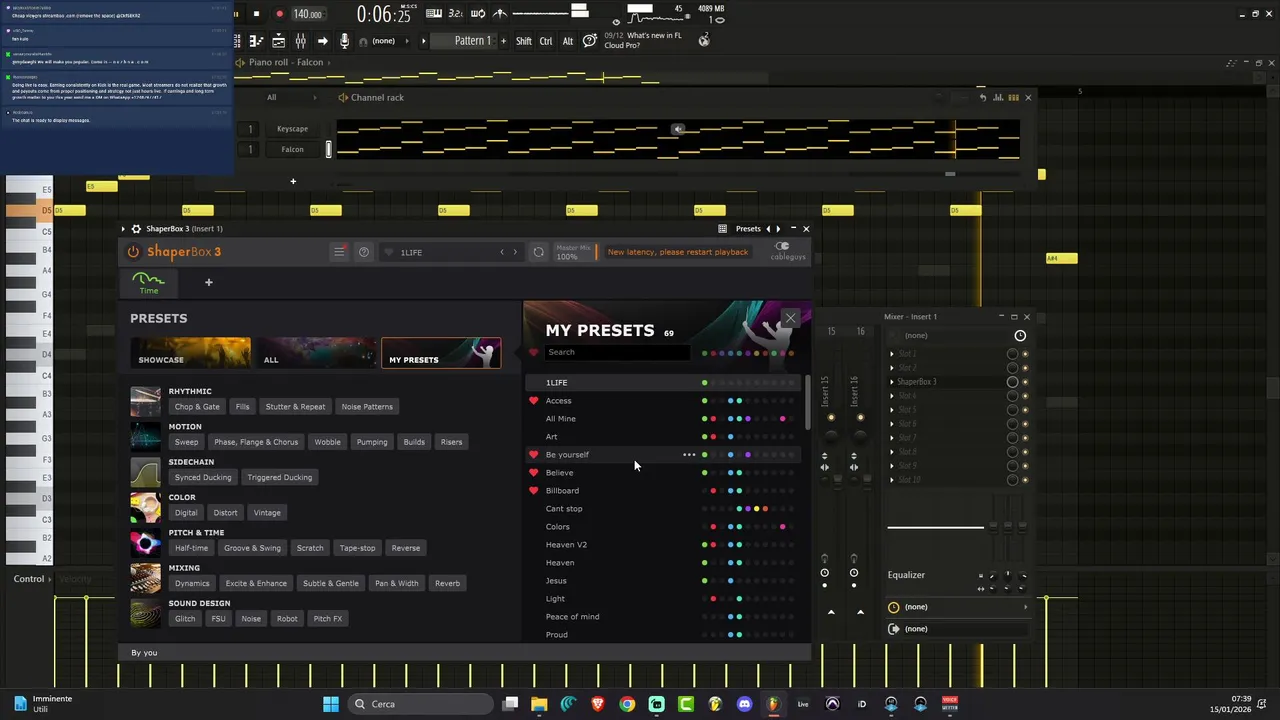Open the All channel filter dropdown
Screen dimensions: 1280x720
pos(290,97)
